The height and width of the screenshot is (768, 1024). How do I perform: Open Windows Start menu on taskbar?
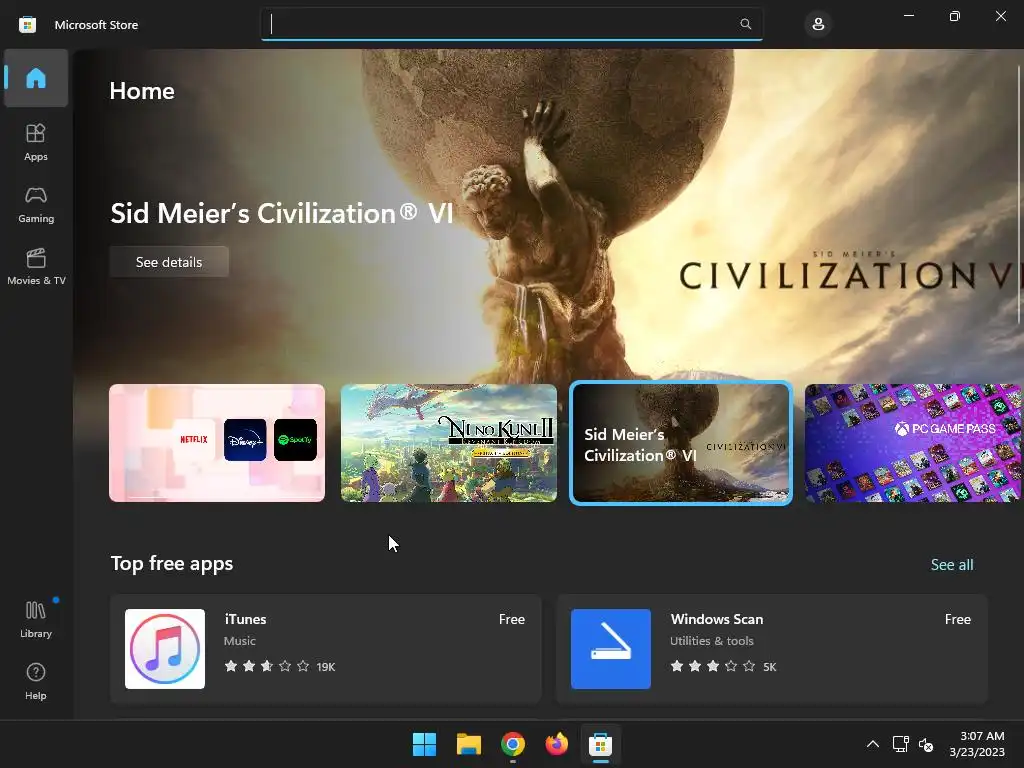tap(424, 744)
